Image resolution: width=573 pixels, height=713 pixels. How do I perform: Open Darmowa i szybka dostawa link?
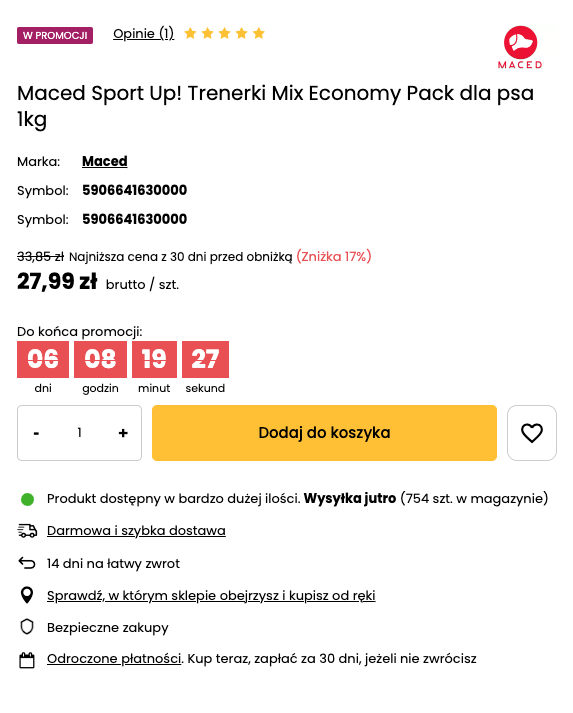click(136, 531)
